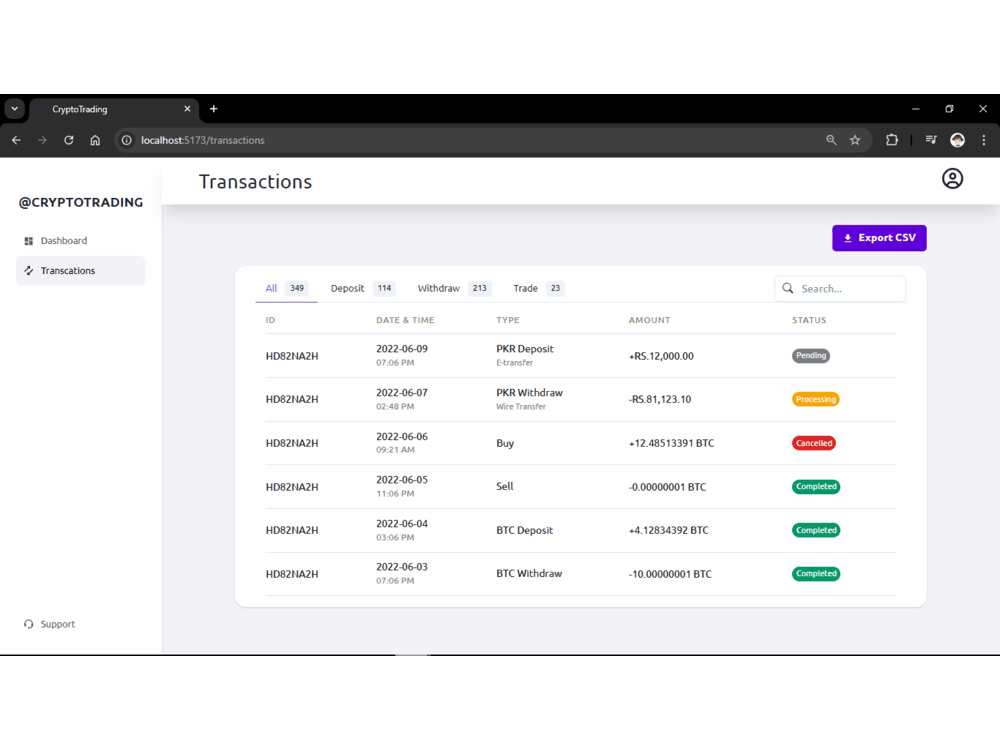Image resolution: width=1000 pixels, height=750 pixels.
Task: Bookmark this page with the star icon
Action: click(x=855, y=140)
